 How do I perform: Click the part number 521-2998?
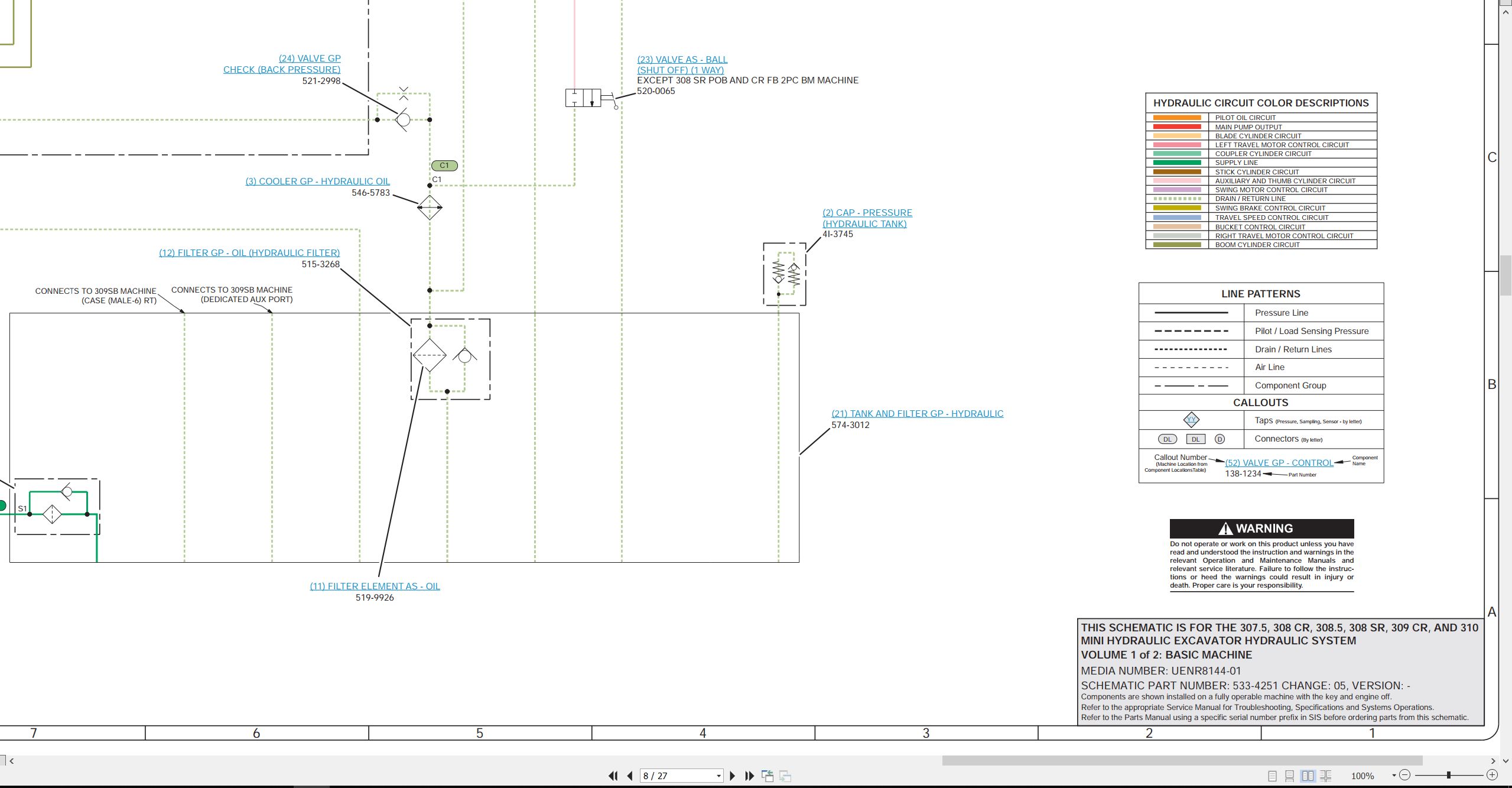[x=321, y=81]
